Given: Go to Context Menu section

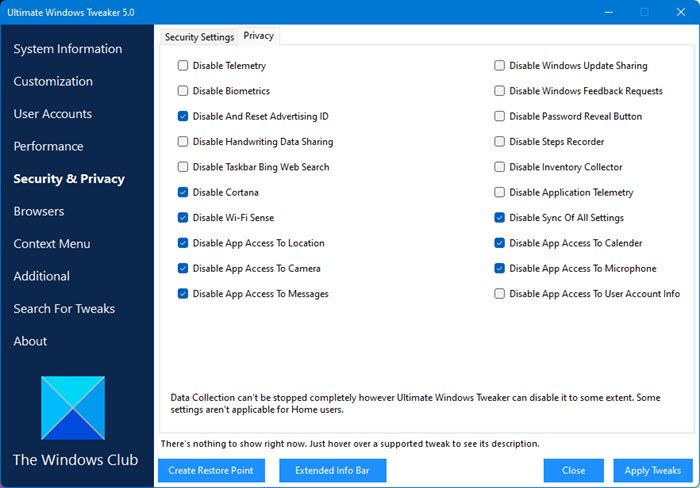Looking at the screenshot, I should (x=52, y=244).
